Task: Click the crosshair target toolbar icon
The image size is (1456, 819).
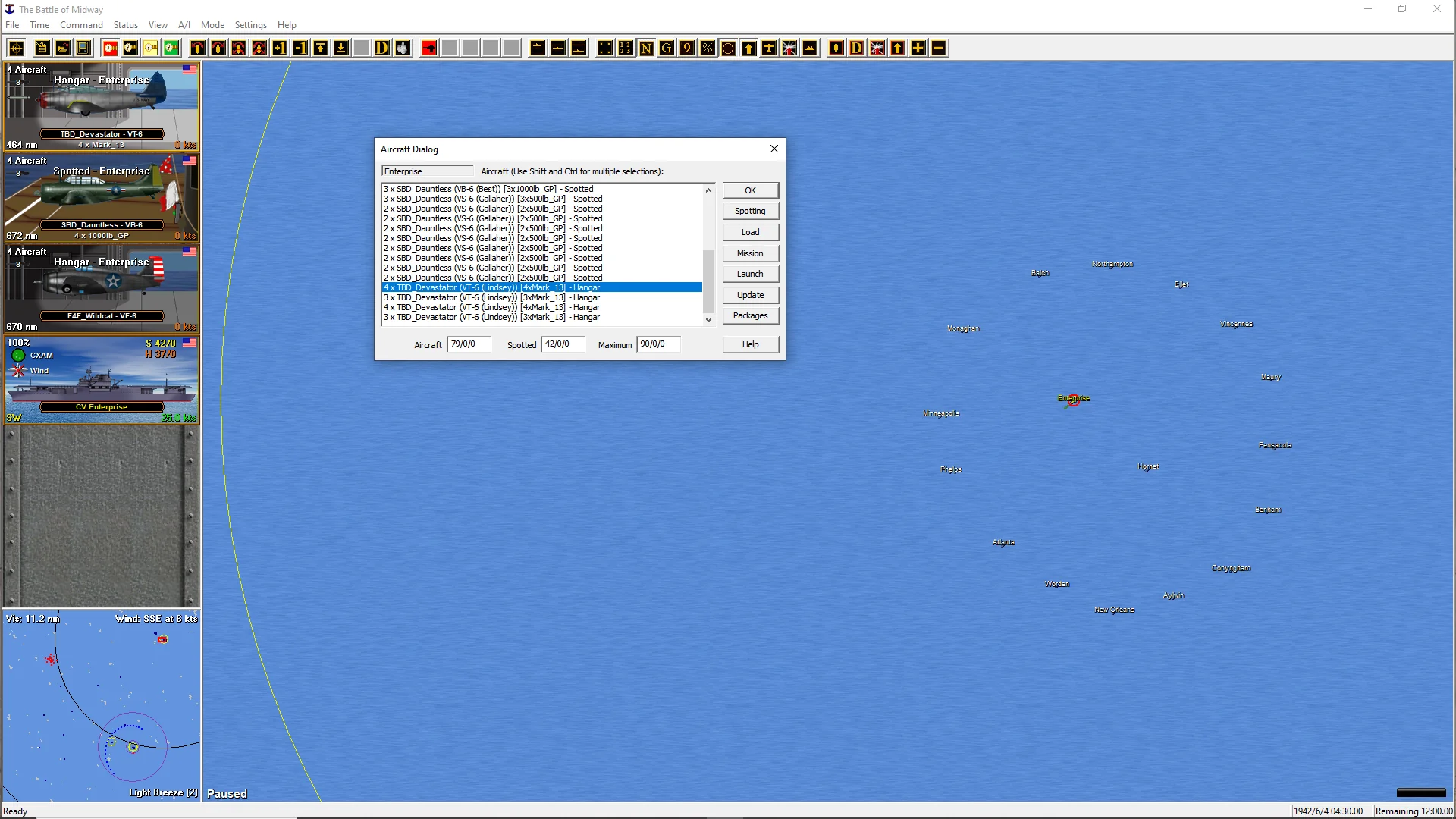Action: (x=16, y=49)
